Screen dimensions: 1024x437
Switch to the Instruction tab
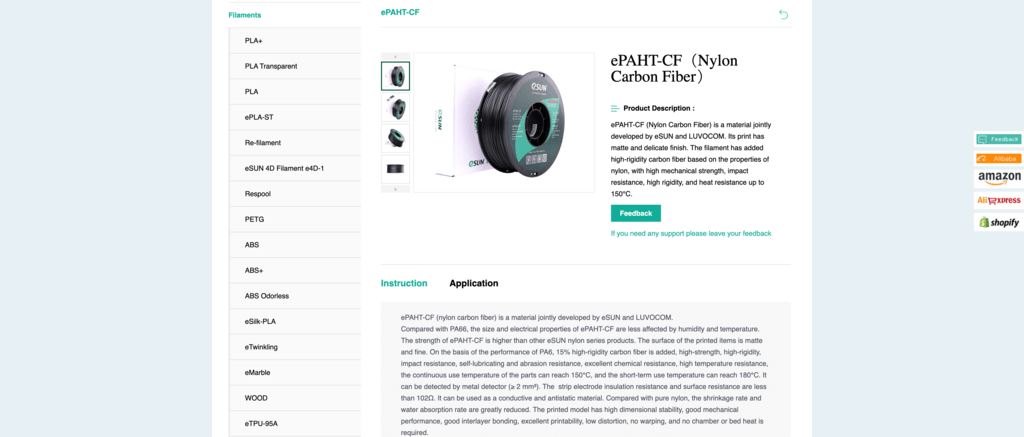tap(404, 283)
